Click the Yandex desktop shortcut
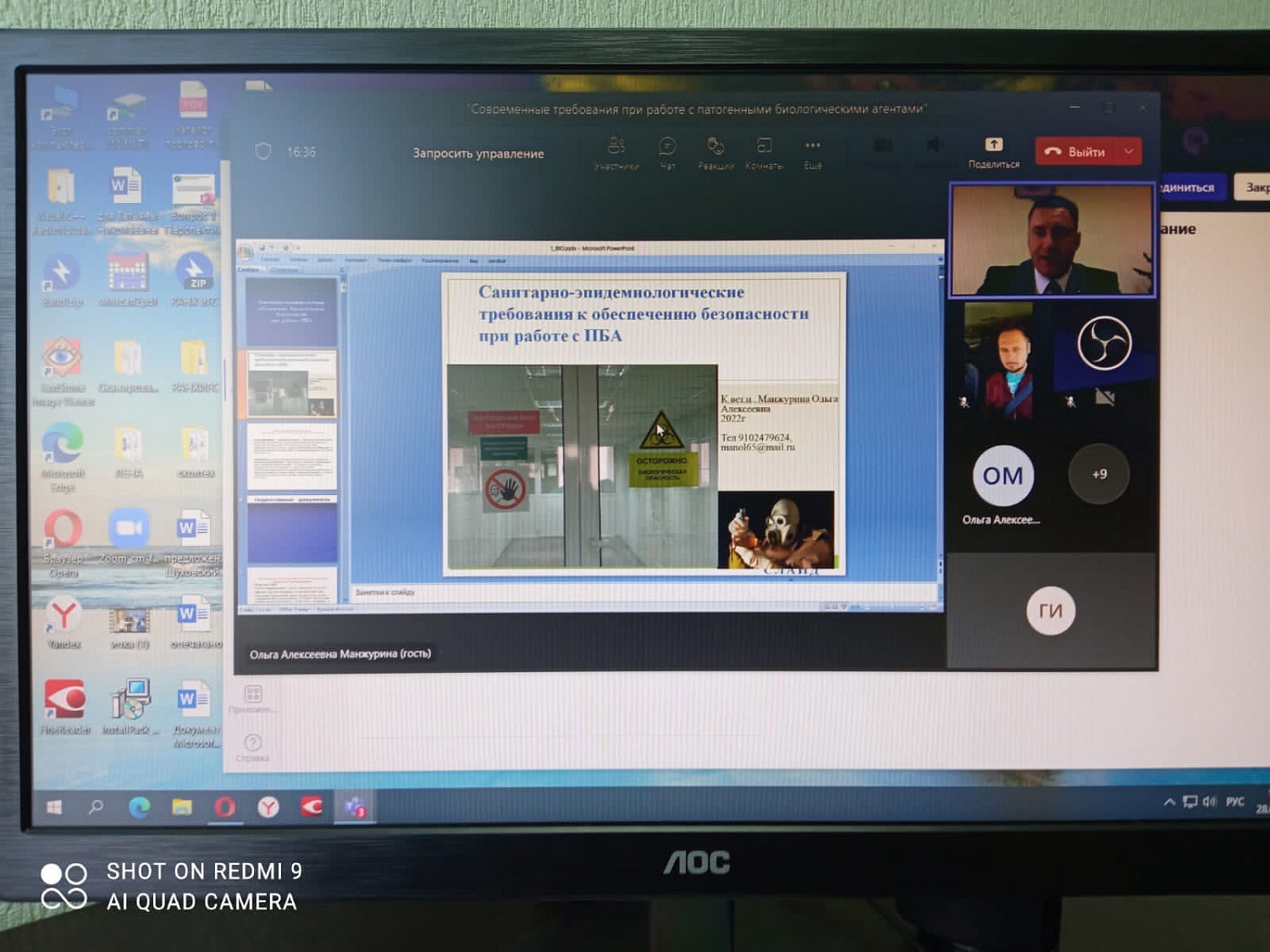Screen dimensions: 1270x952 (x=63, y=622)
